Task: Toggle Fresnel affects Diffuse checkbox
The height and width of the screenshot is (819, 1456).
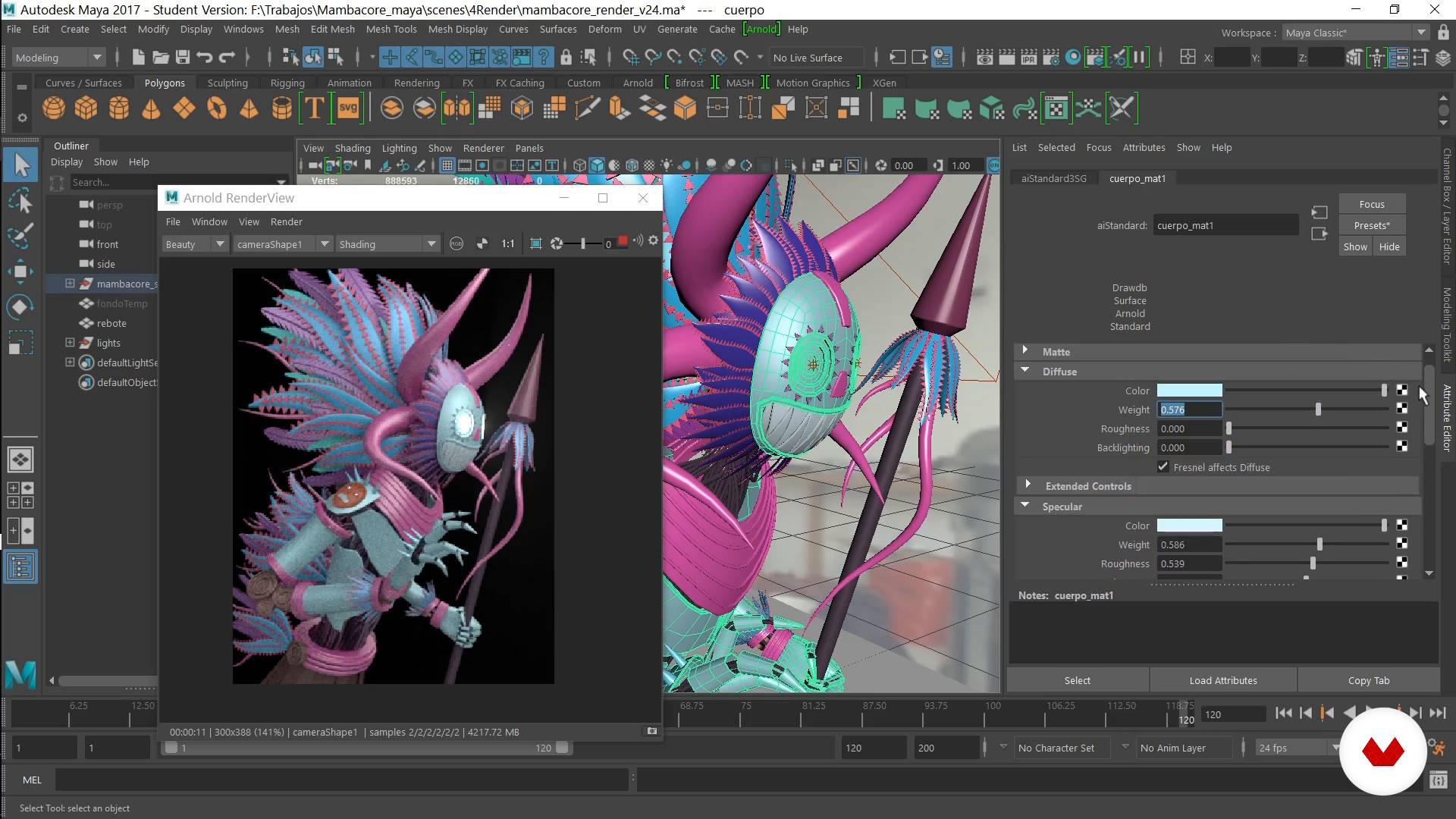Action: tap(1163, 466)
